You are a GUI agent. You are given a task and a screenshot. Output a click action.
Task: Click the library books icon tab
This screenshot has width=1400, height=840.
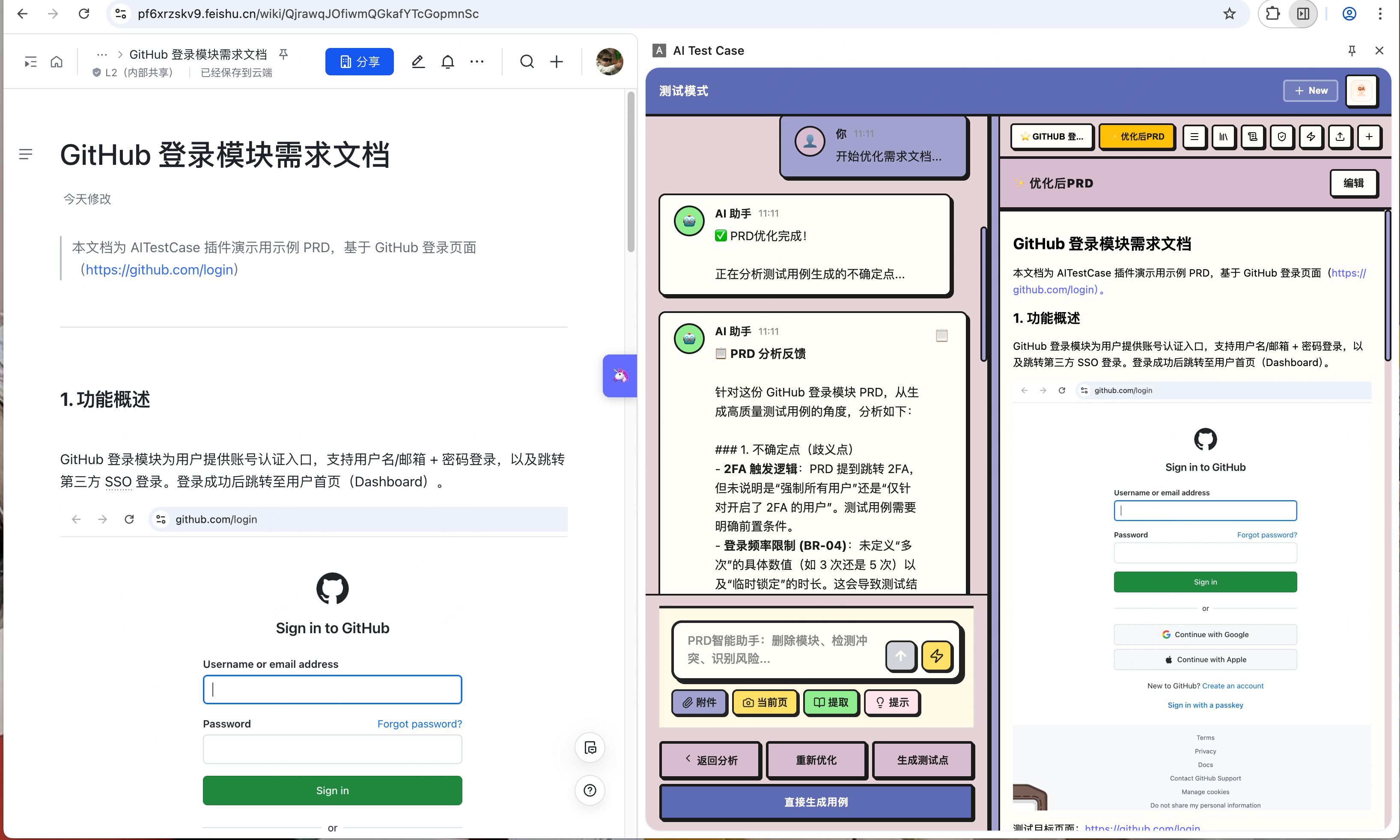click(1224, 137)
